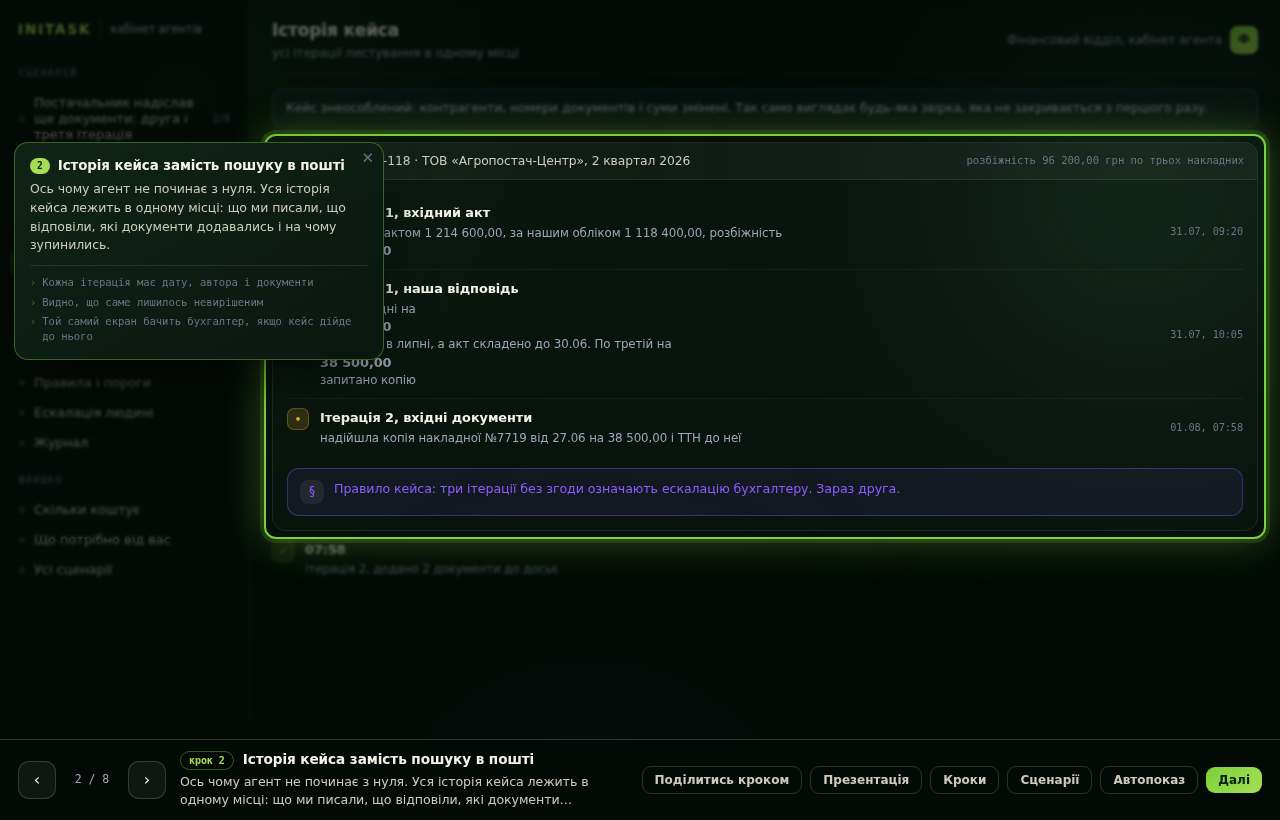Click the 38 500,00 amount in iteration 1 reply
This screenshot has height=820, width=1280.
click(356, 362)
